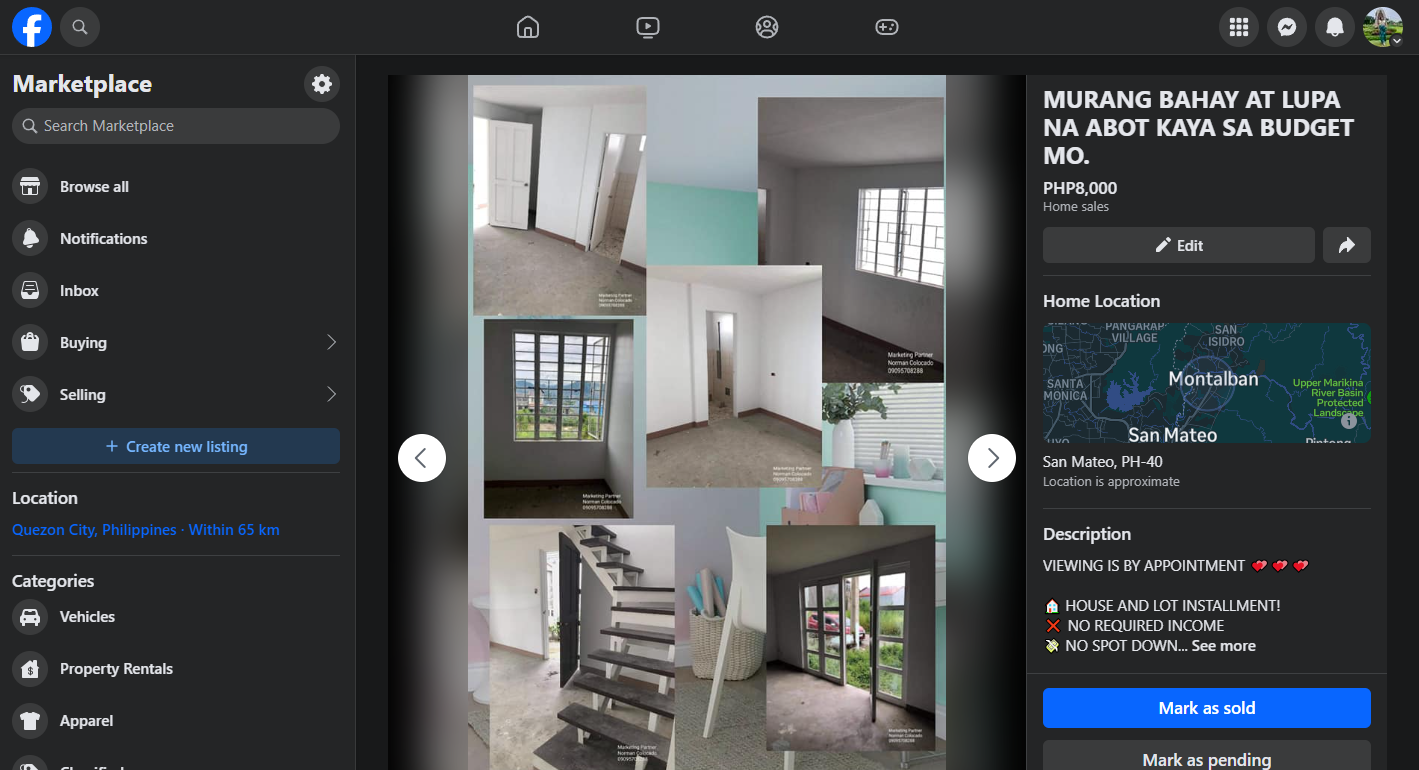Open Marketplace Notifications in sidebar
The height and width of the screenshot is (770, 1419).
click(x=176, y=239)
